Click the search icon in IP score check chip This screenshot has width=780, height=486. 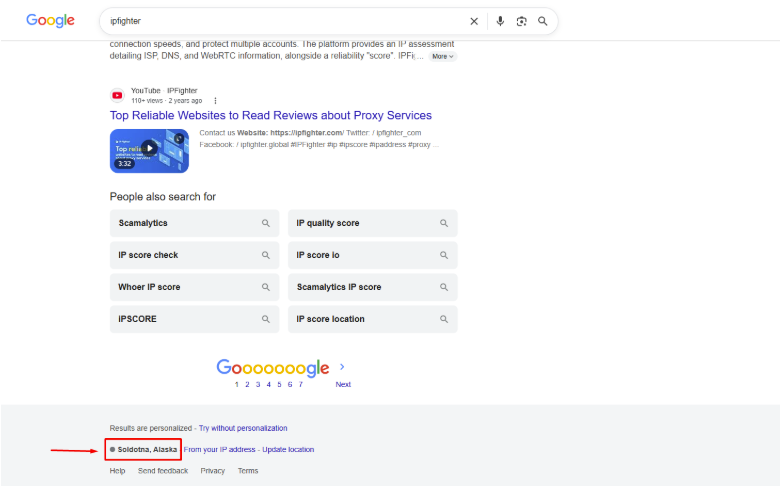(x=266, y=255)
